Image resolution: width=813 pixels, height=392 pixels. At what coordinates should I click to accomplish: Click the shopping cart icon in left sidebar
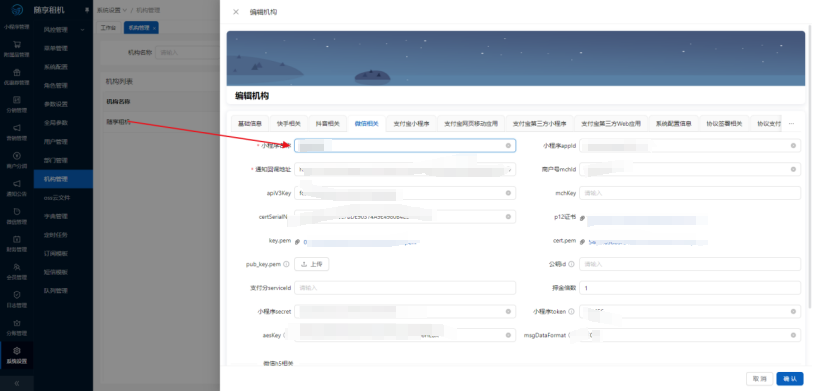[17, 45]
